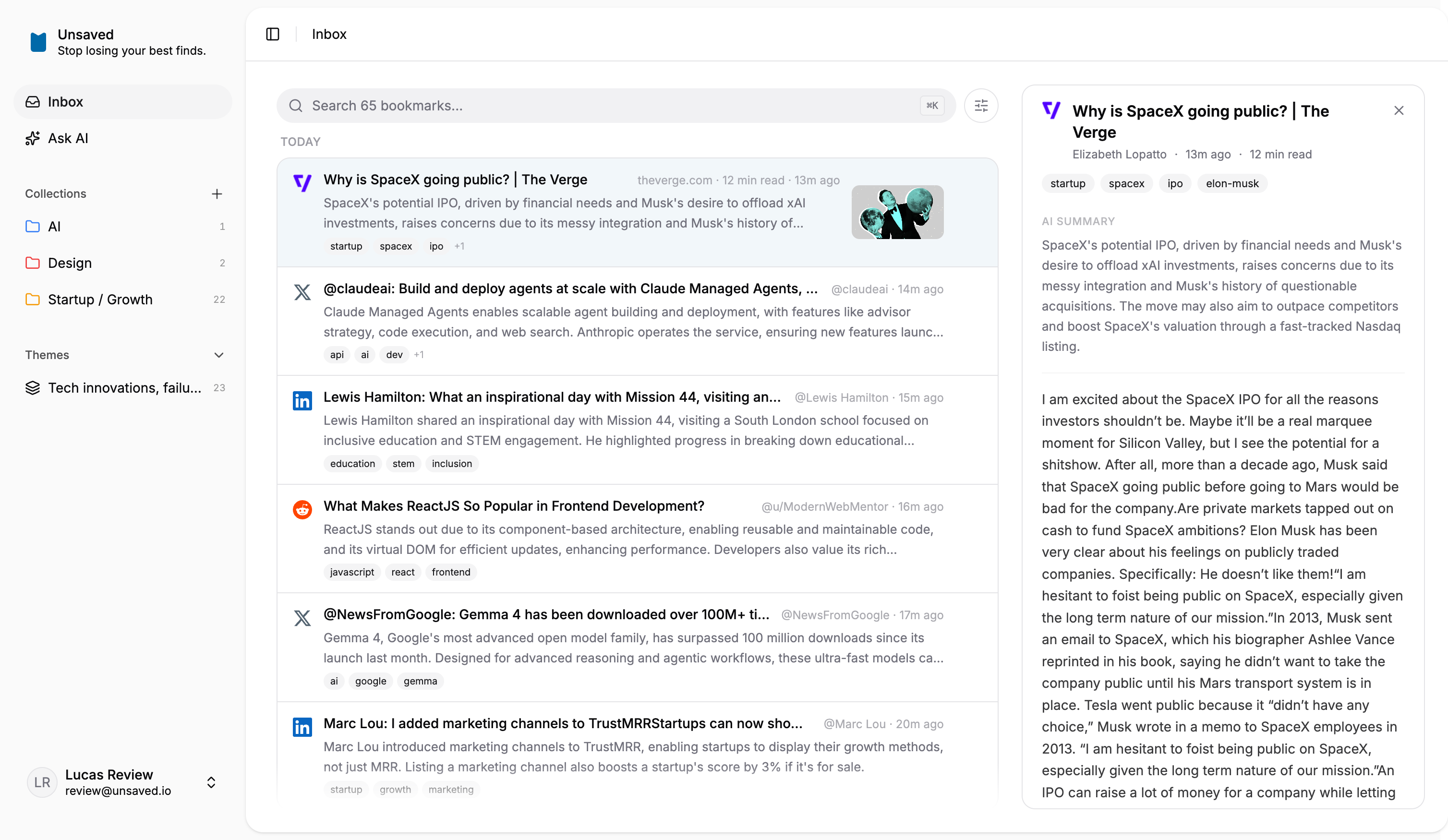Click X logo on NewsFromGoogle bookmark
This screenshot has height=840, width=1448.
302,618
